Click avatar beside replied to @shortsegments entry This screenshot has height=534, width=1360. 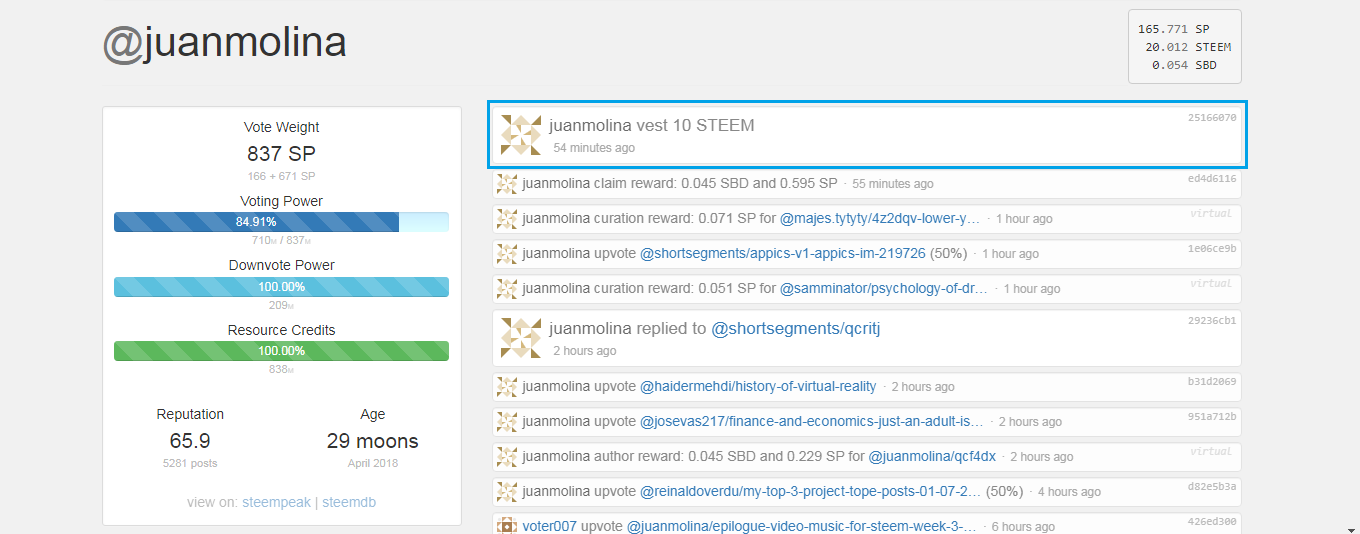tap(520, 338)
